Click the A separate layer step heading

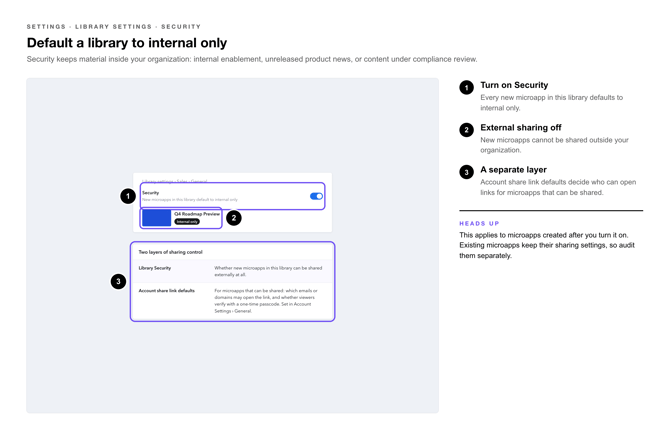coord(513,170)
